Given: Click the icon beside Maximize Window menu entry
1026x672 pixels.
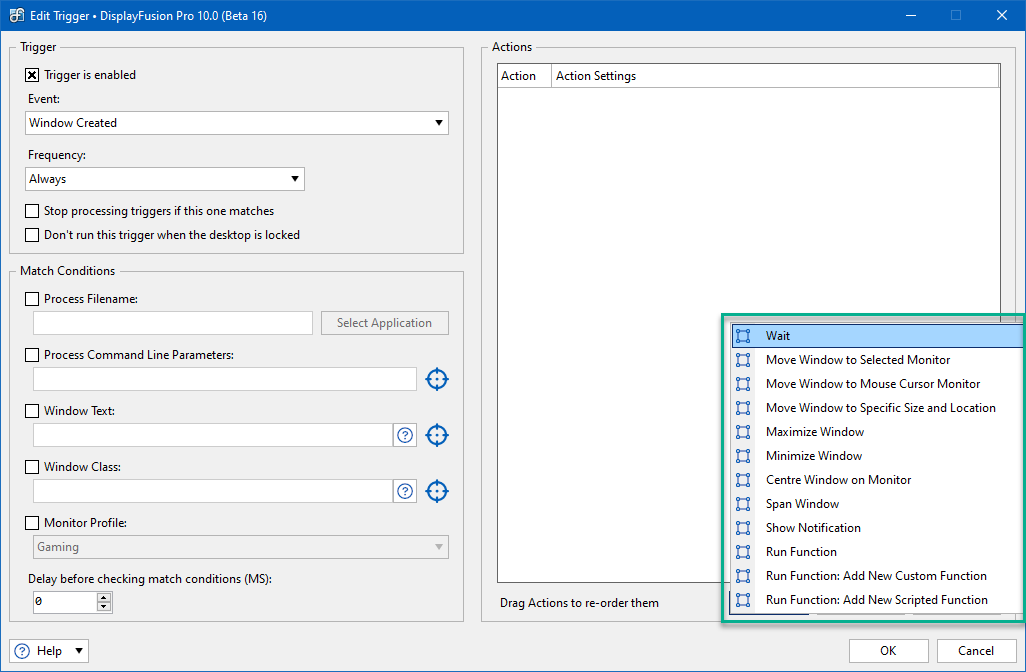Looking at the screenshot, I should (743, 432).
